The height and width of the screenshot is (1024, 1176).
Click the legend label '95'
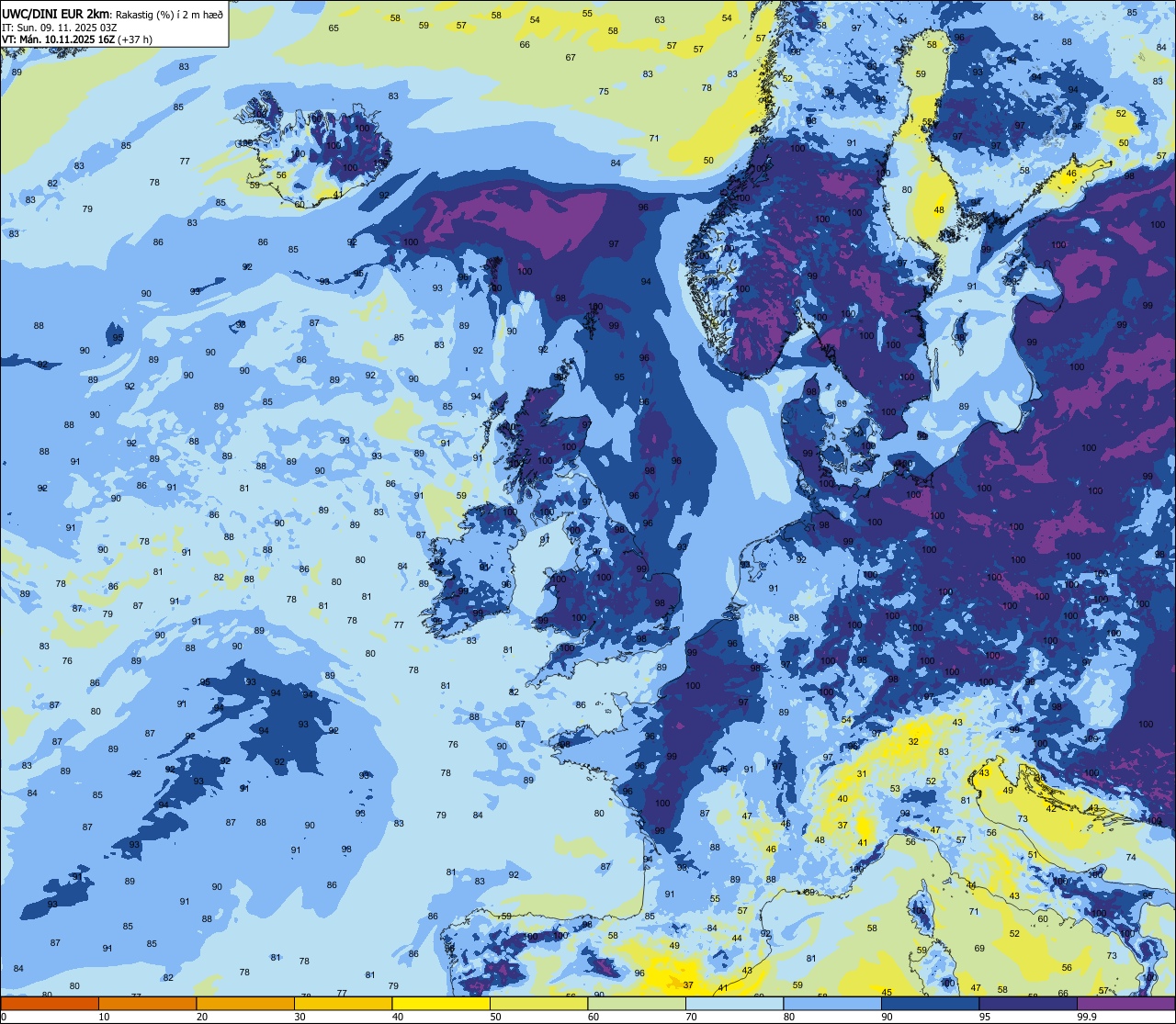985,1017
